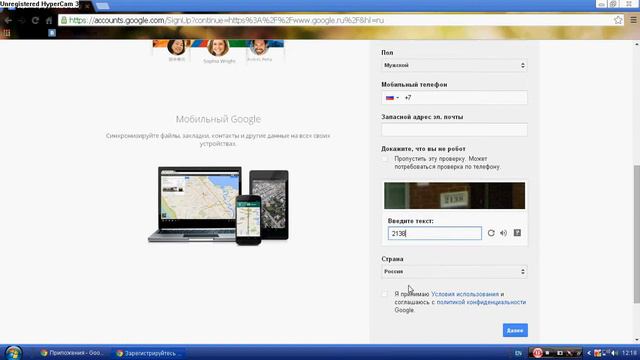The image size is (640, 360).
Task: Open a new browser tab
Action: 102,6
